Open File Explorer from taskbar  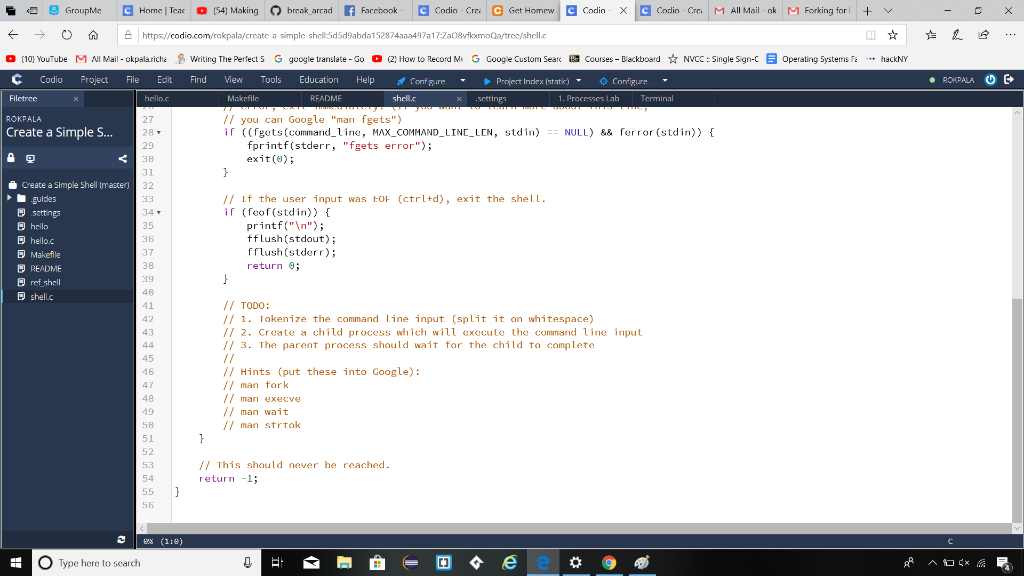[344, 562]
